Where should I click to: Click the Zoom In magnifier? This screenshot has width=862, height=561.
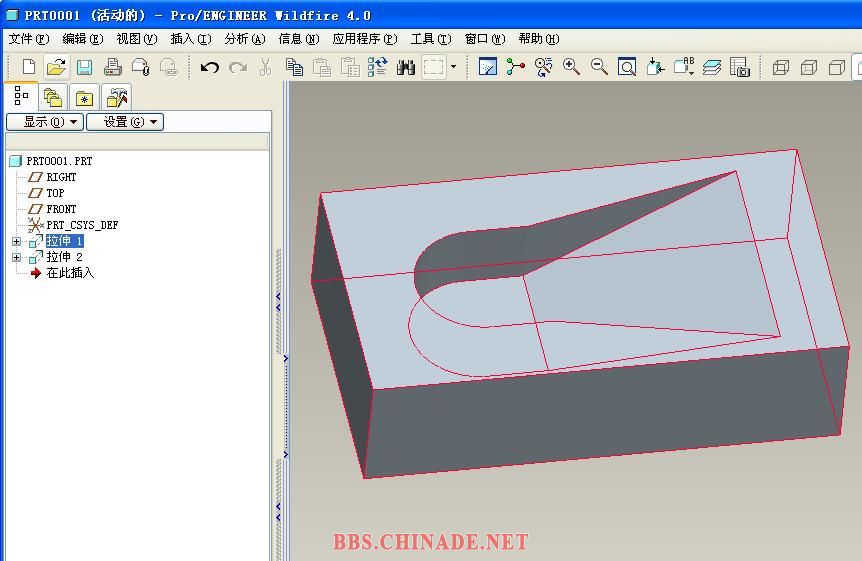[571, 67]
